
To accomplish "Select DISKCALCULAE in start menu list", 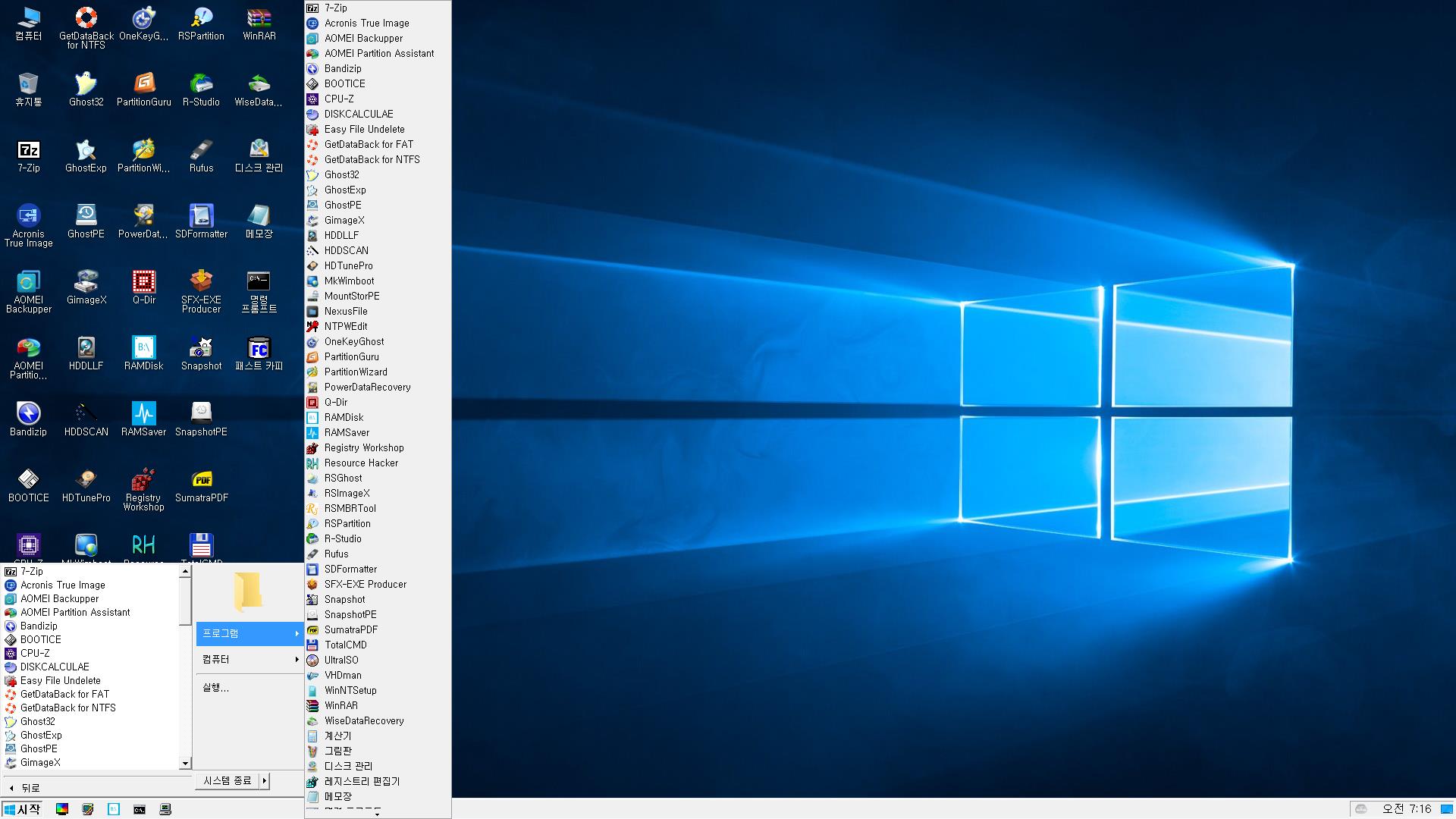I will [90, 667].
